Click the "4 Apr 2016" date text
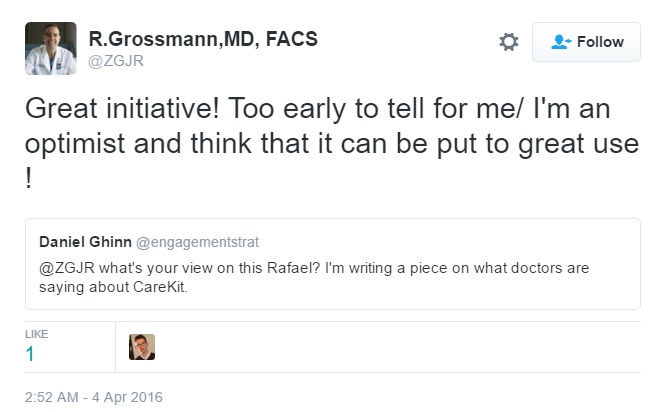 [127, 397]
